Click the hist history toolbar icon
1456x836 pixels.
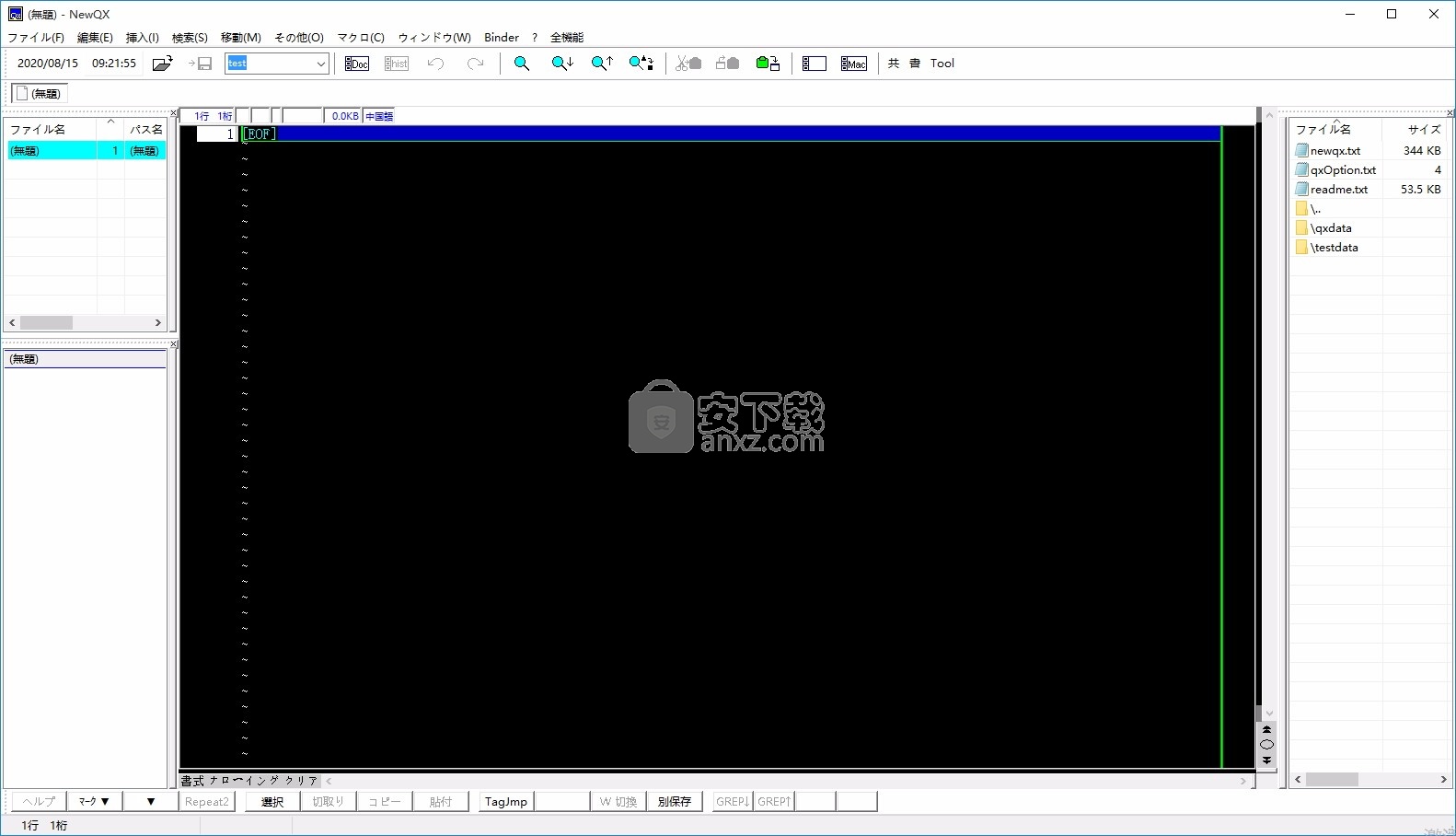[397, 64]
